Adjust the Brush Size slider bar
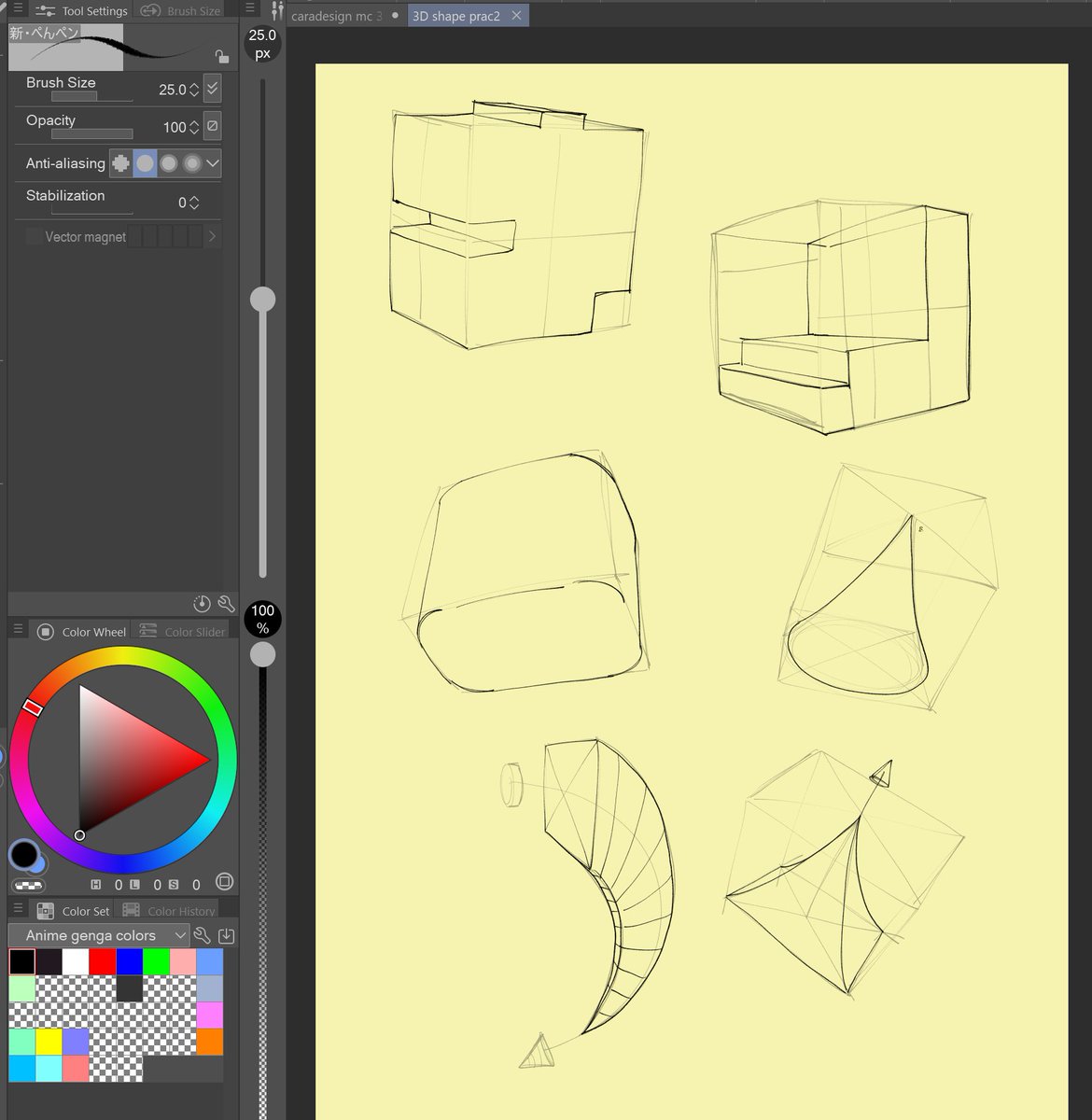Image resolution: width=1092 pixels, height=1120 pixels. (91, 96)
